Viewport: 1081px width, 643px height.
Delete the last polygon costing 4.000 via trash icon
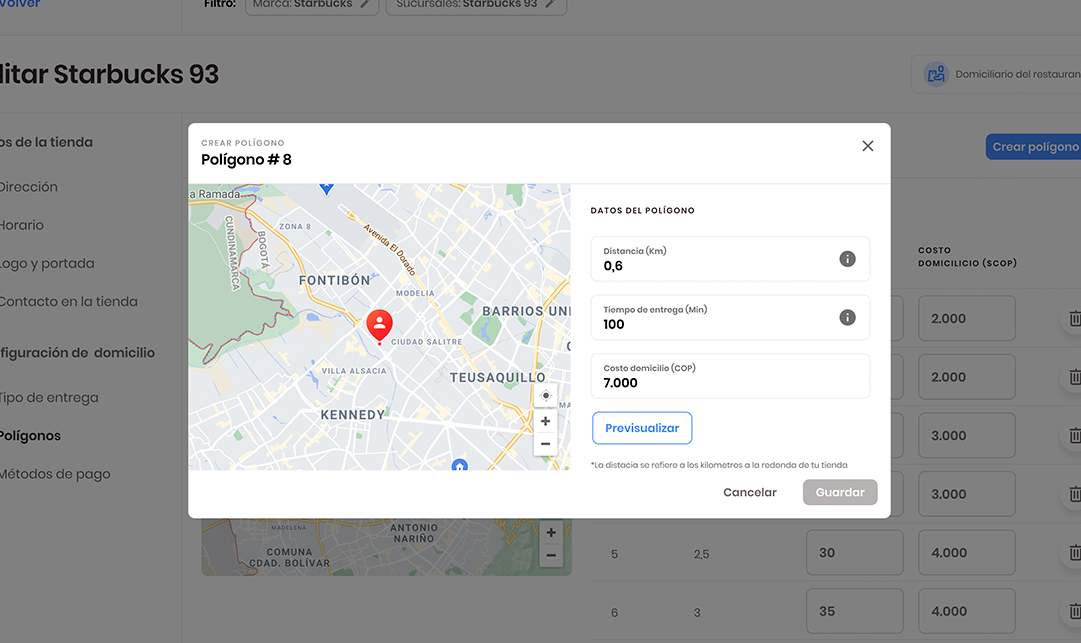click(1075, 611)
